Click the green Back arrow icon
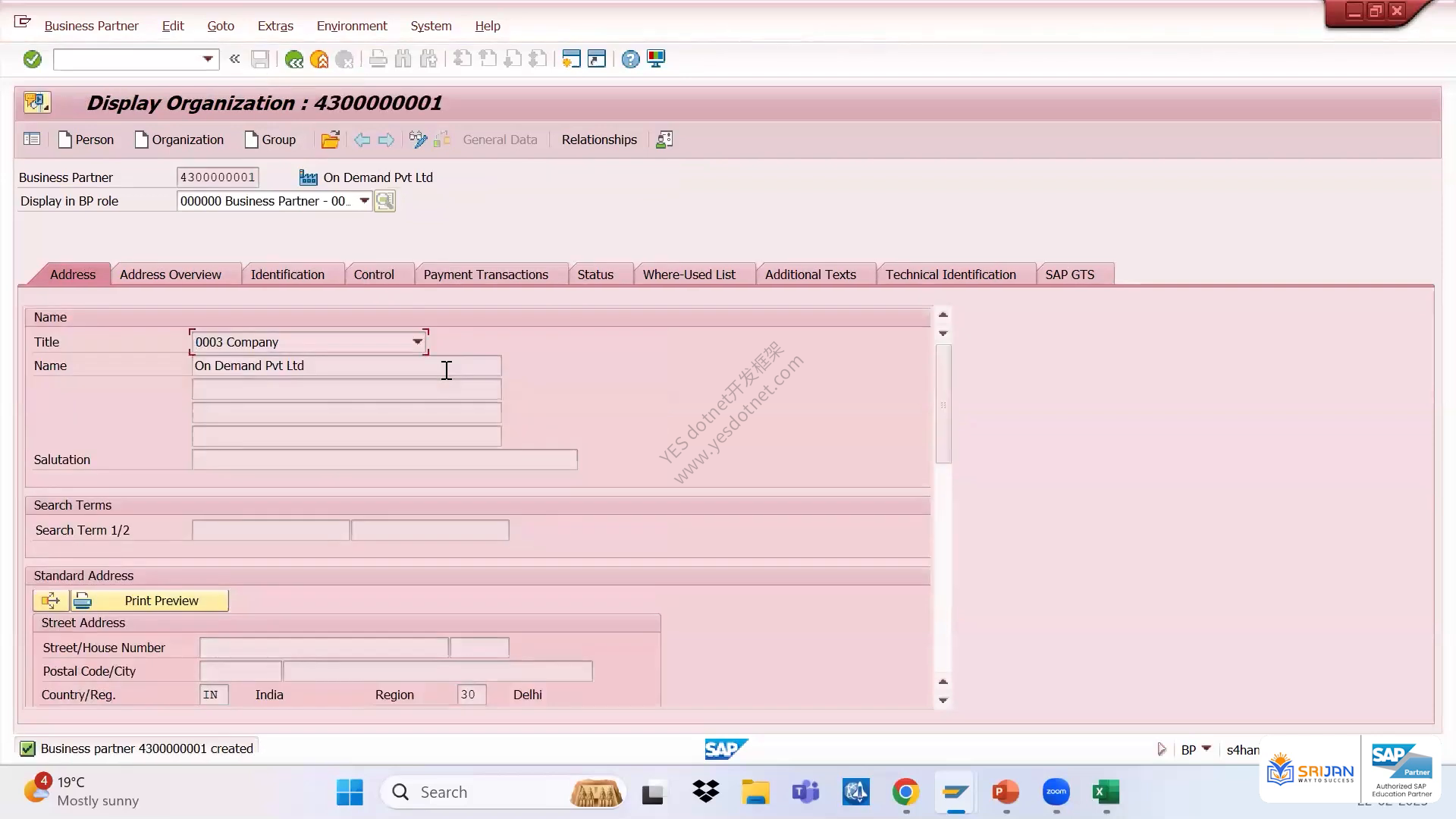Viewport: 1456px width, 819px height. [293, 59]
